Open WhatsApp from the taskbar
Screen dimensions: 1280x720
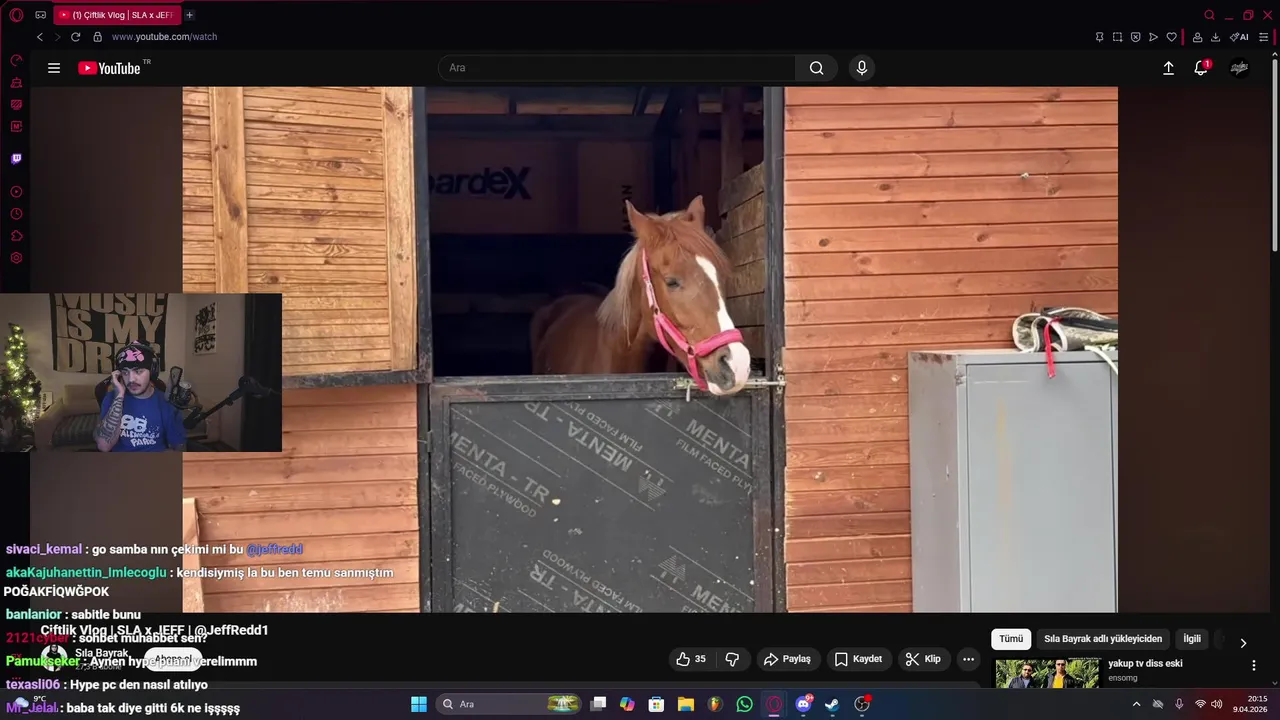[744, 704]
